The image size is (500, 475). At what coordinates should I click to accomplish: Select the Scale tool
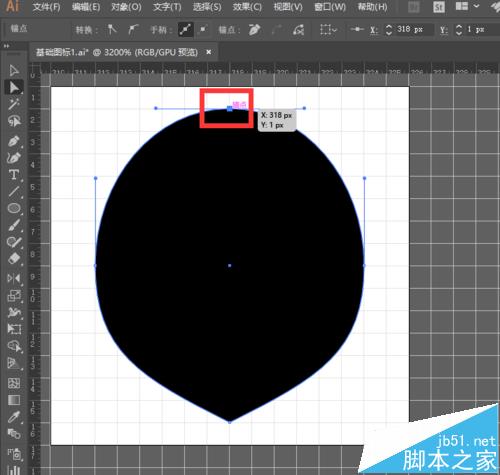click(14, 295)
